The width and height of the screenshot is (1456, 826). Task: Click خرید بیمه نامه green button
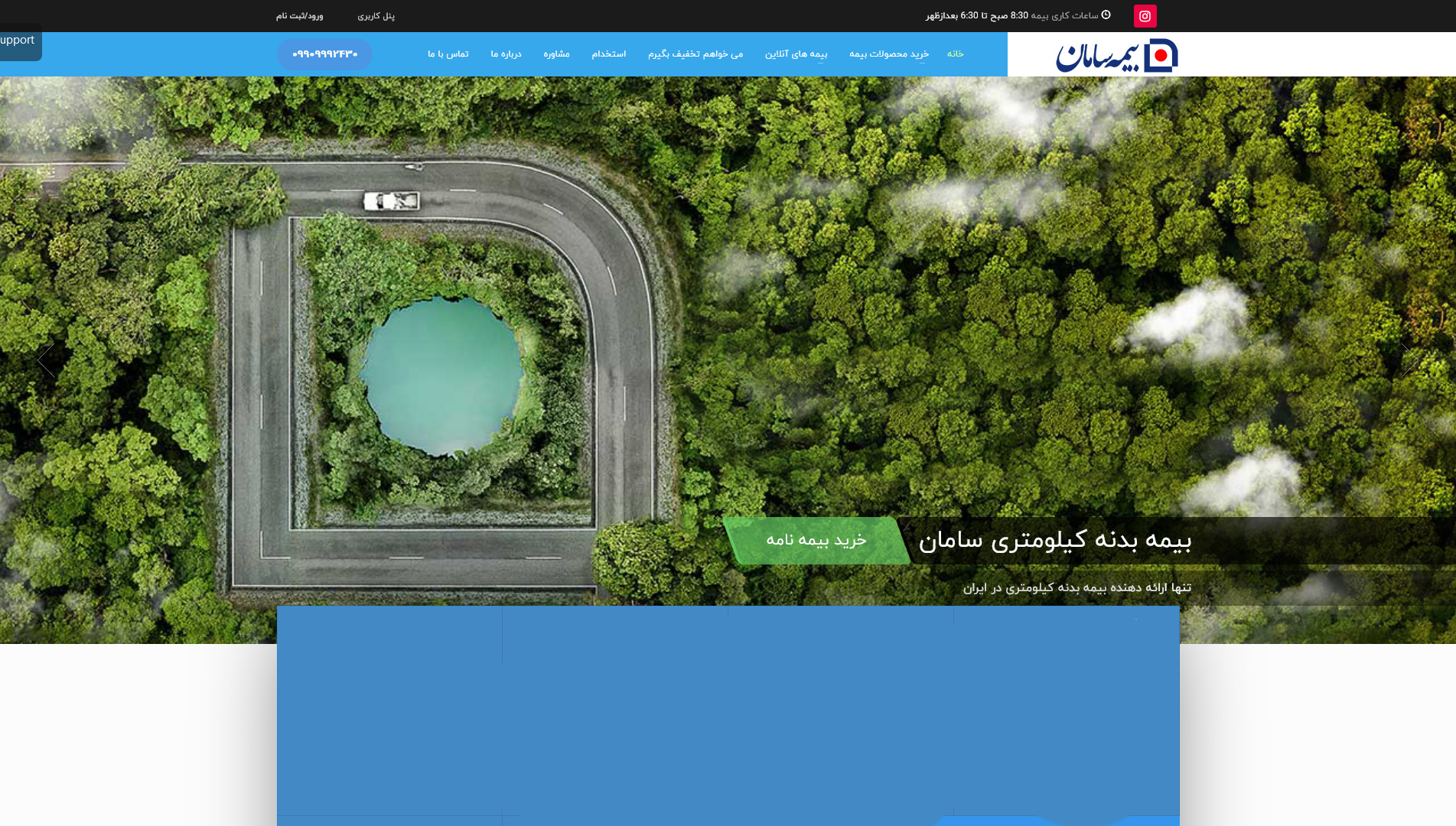(819, 541)
